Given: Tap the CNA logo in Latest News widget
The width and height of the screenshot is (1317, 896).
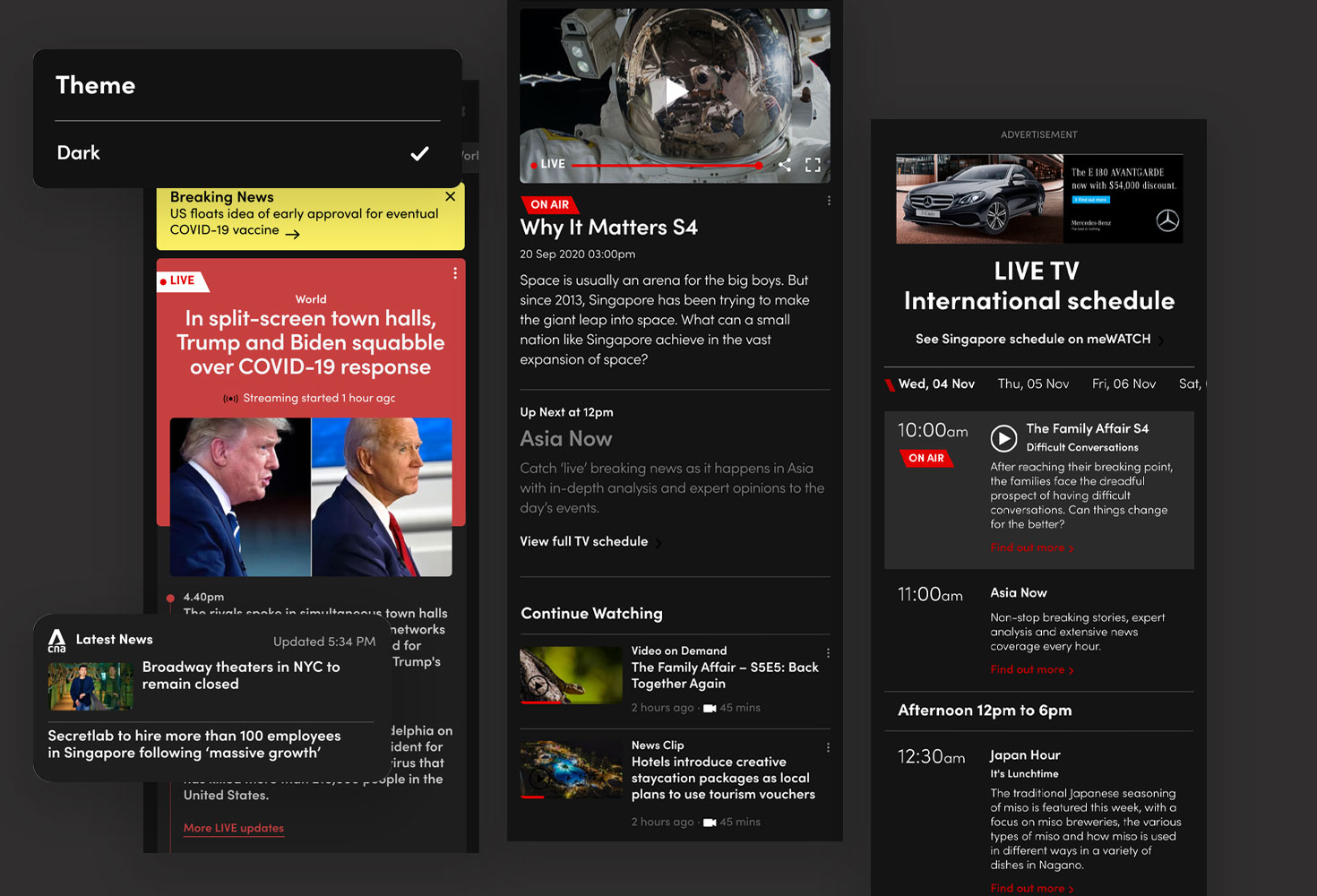Looking at the screenshot, I should tap(57, 640).
